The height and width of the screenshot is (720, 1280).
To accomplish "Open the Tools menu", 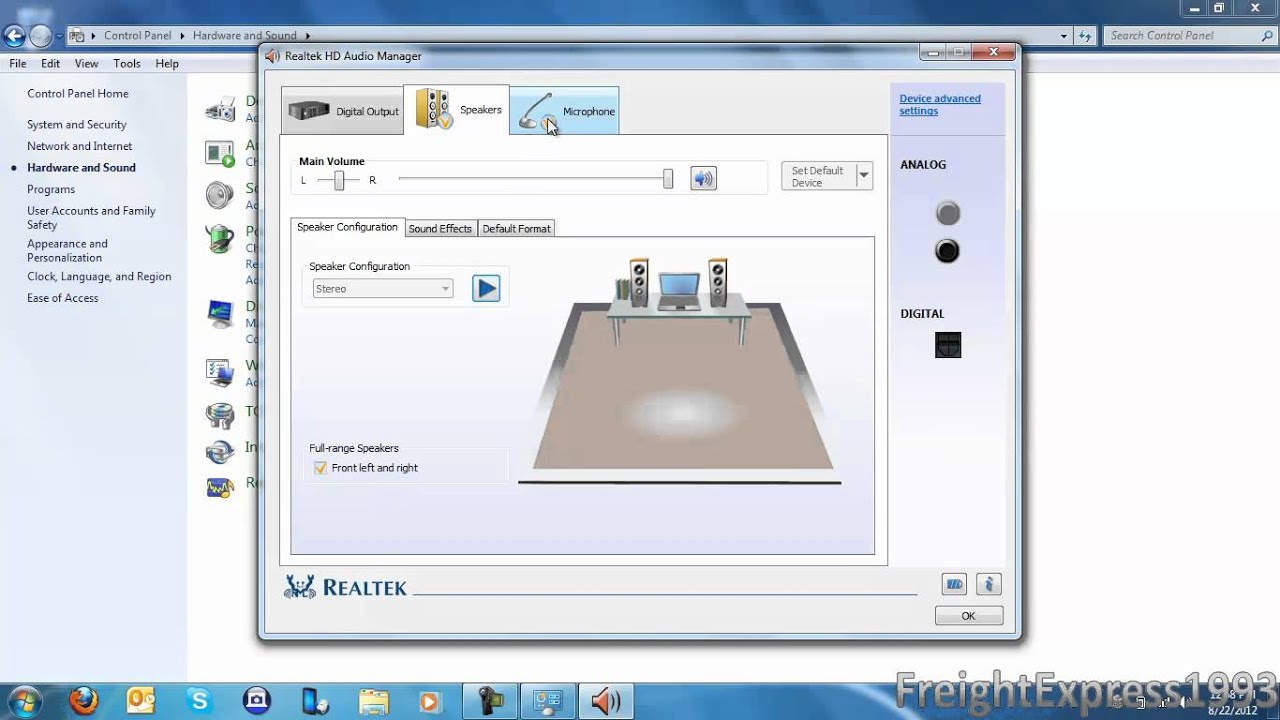I will pos(127,63).
